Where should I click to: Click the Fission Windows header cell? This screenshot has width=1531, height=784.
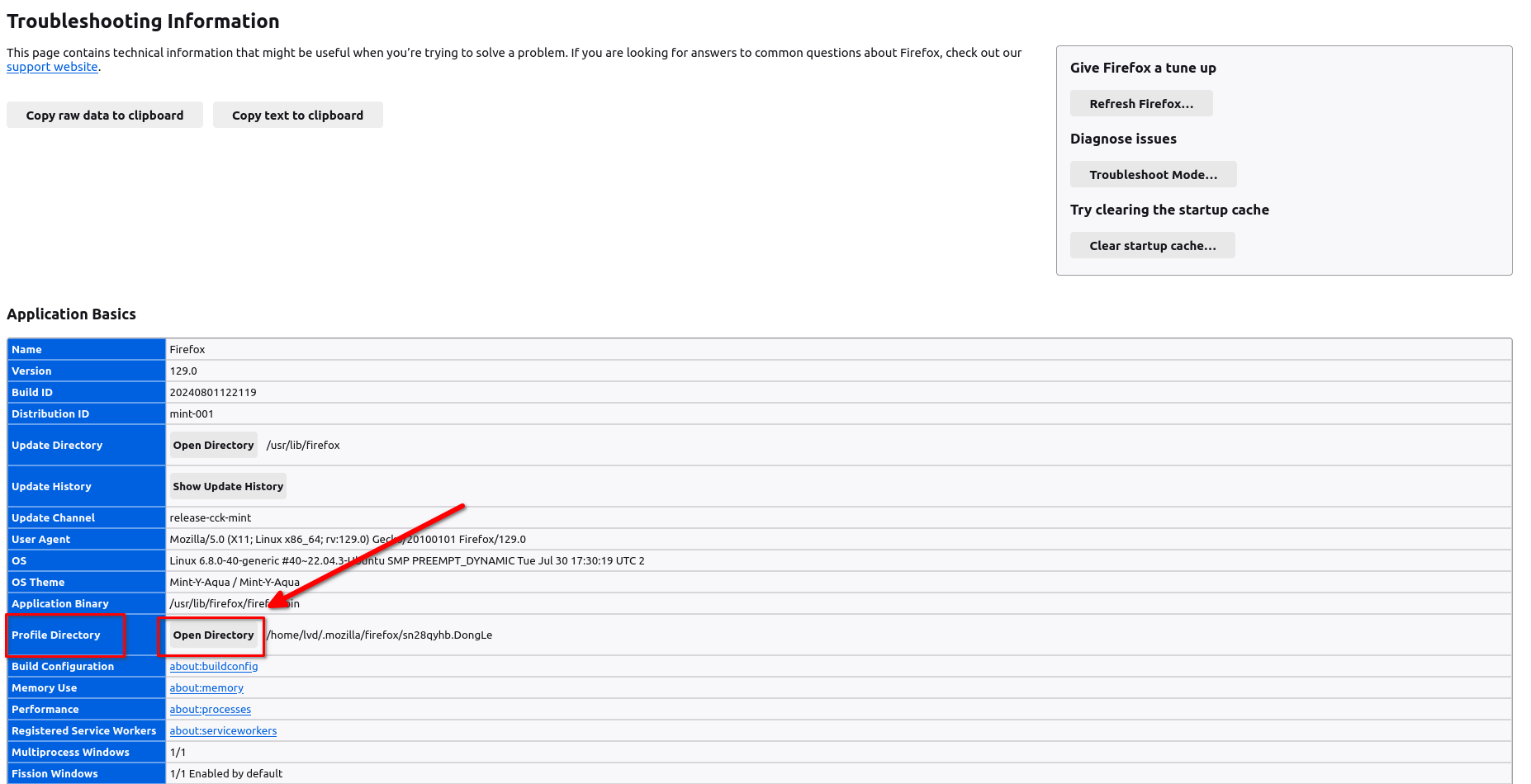tap(87, 773)
